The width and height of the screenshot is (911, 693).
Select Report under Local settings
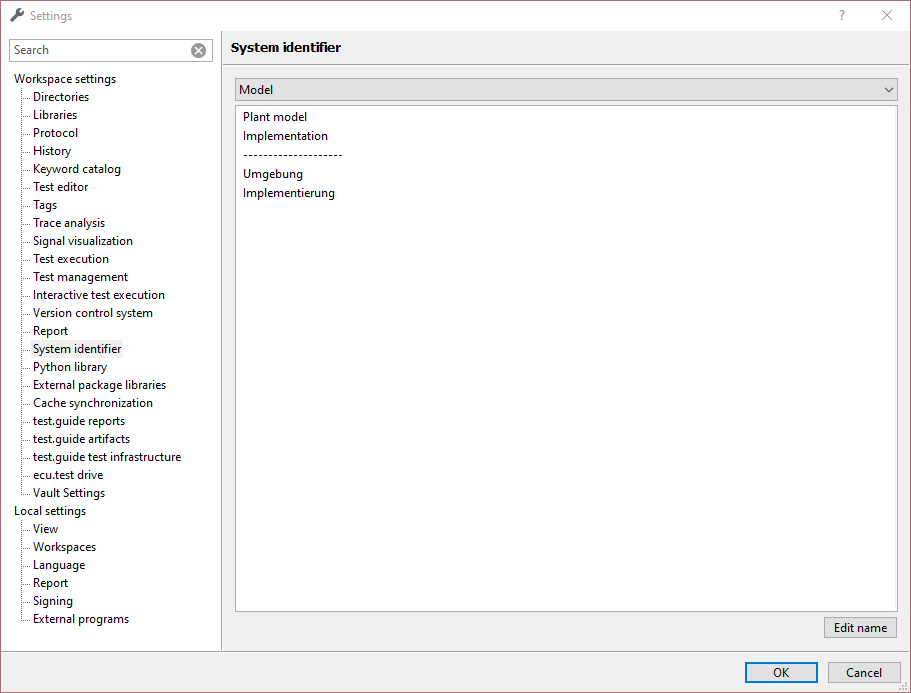(x=51, y=583)
